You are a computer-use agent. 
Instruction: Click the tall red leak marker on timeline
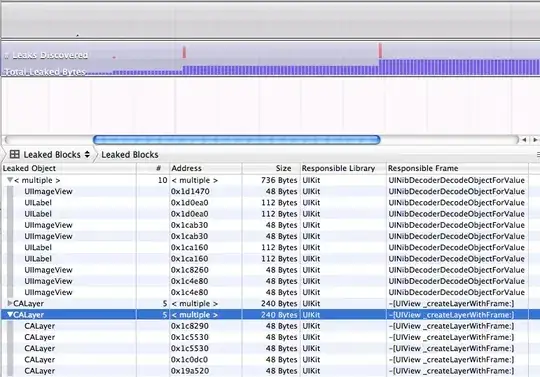pyautogui.click(x=380, y=51)
